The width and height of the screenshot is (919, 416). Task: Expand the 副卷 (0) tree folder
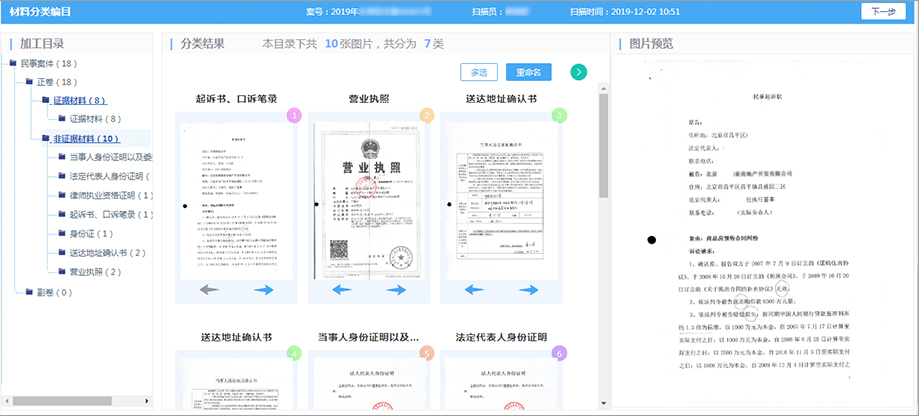(x=28, y=292)
